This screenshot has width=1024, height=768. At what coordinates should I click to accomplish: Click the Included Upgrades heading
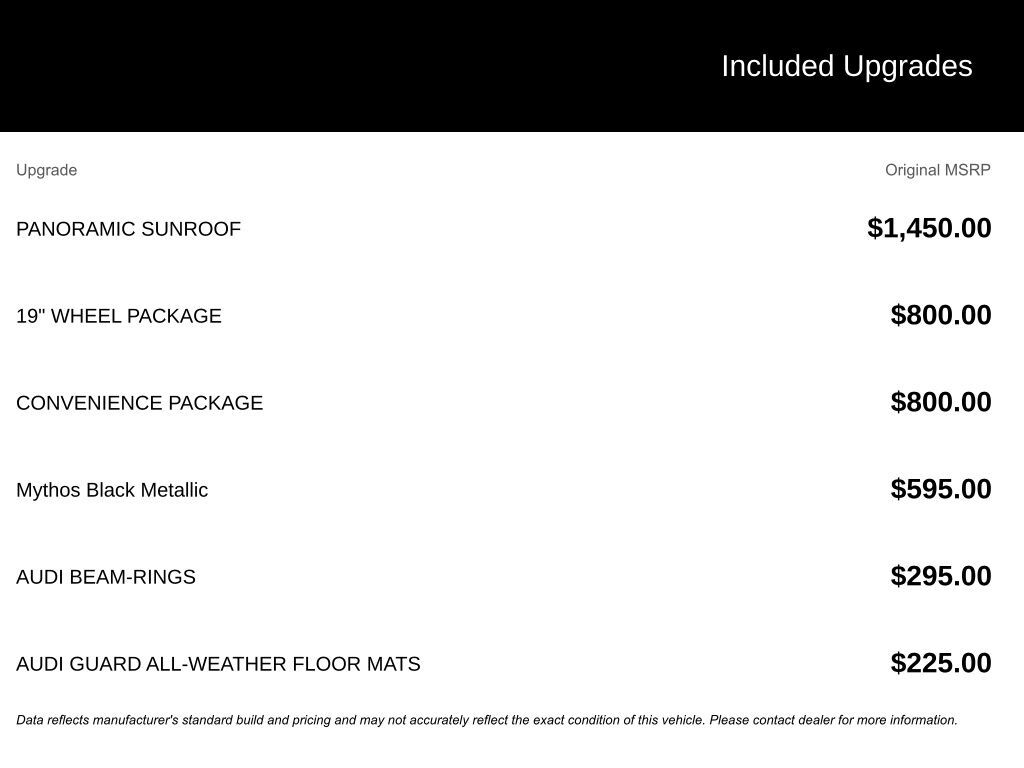click(846, 66)
